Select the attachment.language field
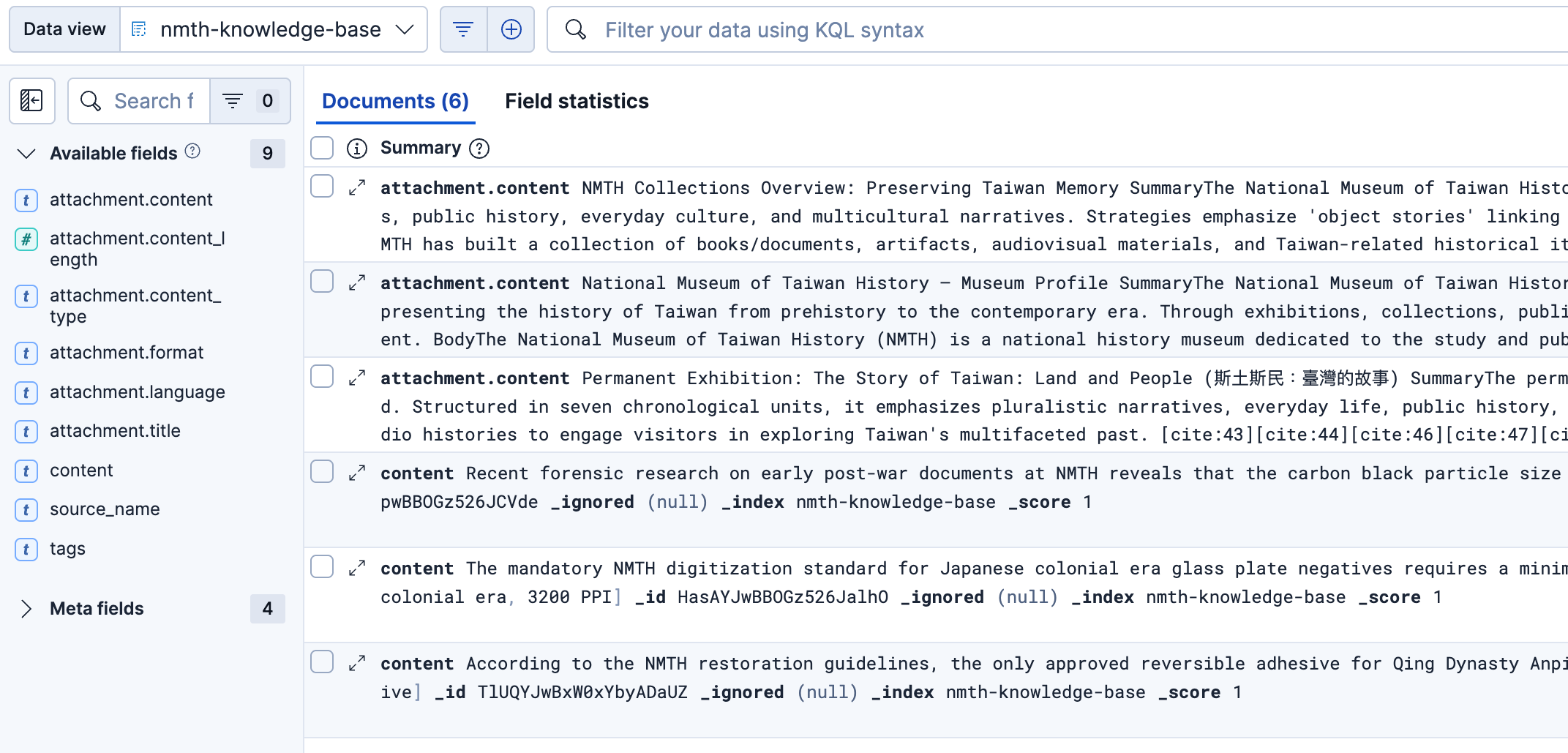 [x=138, y=392]
